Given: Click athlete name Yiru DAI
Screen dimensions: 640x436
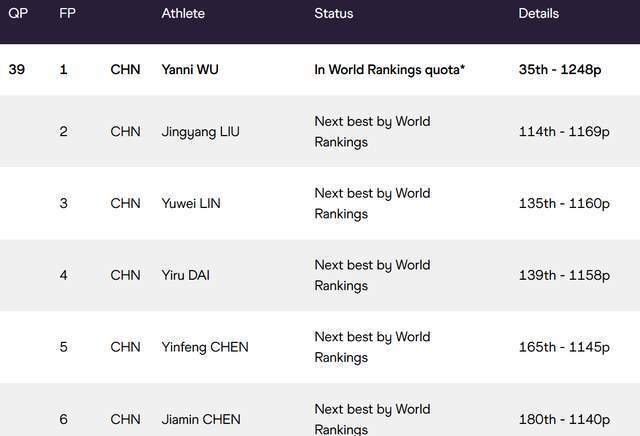Looking at the screenshot, I should point(188,275).
